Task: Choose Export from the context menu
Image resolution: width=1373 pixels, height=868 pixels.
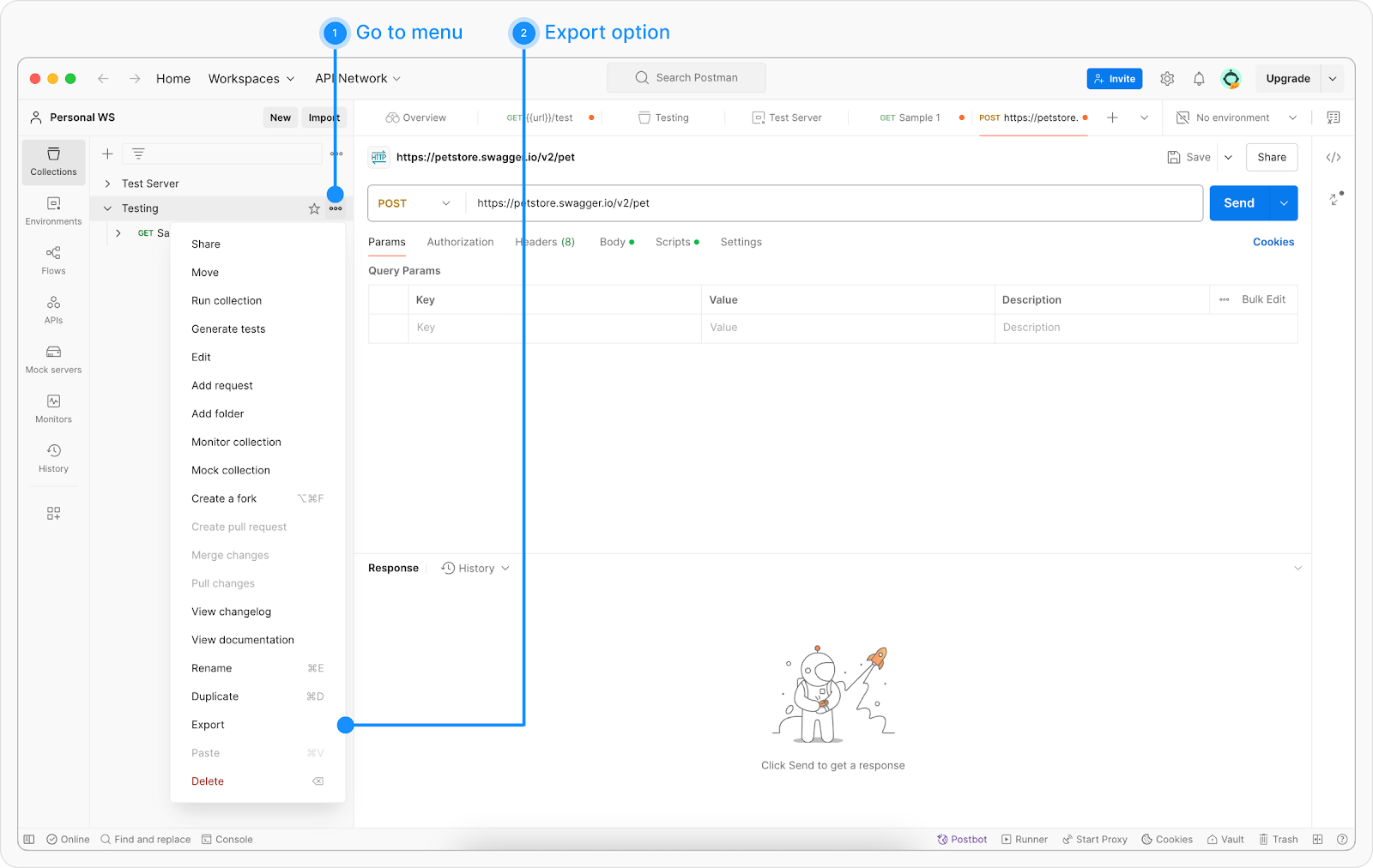Action: (x=208, y=725)
